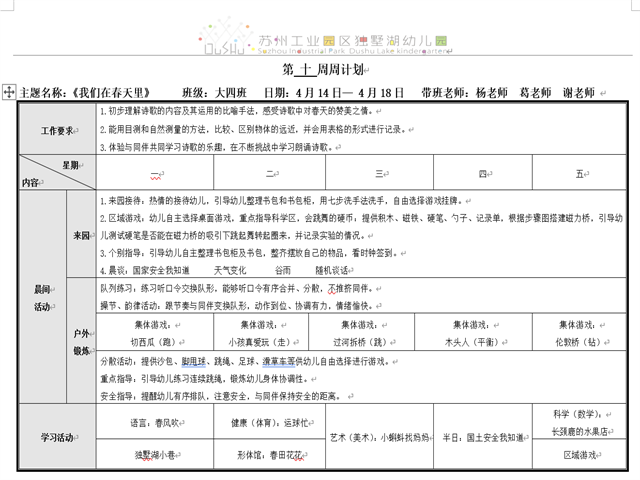
Task: Click cell 形体馆：春田花花
Action: [x=270, y=455]
